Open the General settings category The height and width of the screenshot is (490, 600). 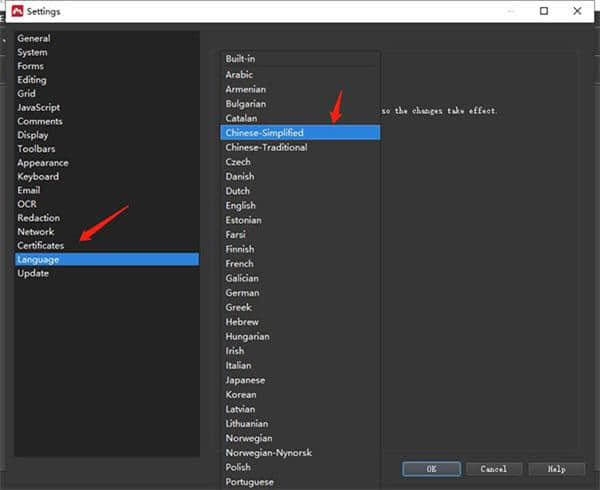coord(33,38)
